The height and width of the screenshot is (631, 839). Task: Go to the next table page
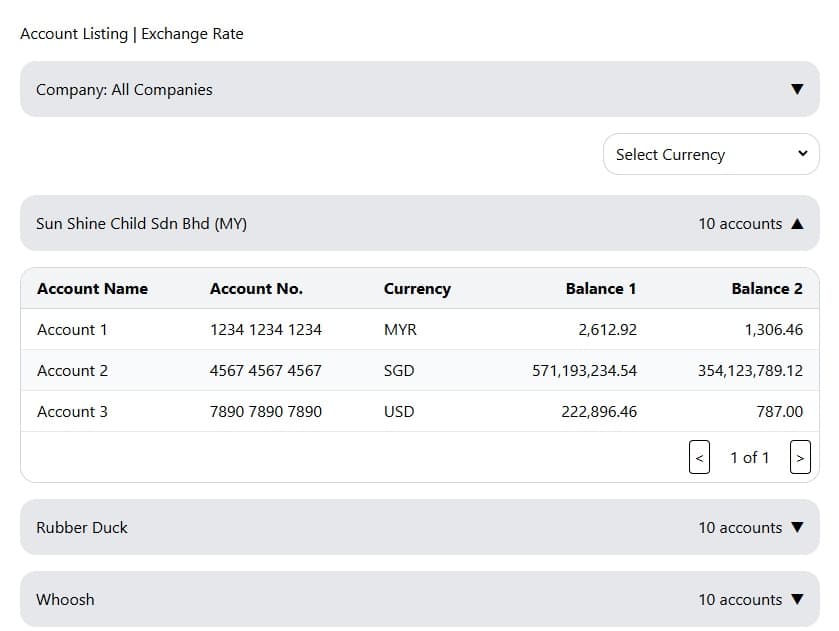coord(800,457)
